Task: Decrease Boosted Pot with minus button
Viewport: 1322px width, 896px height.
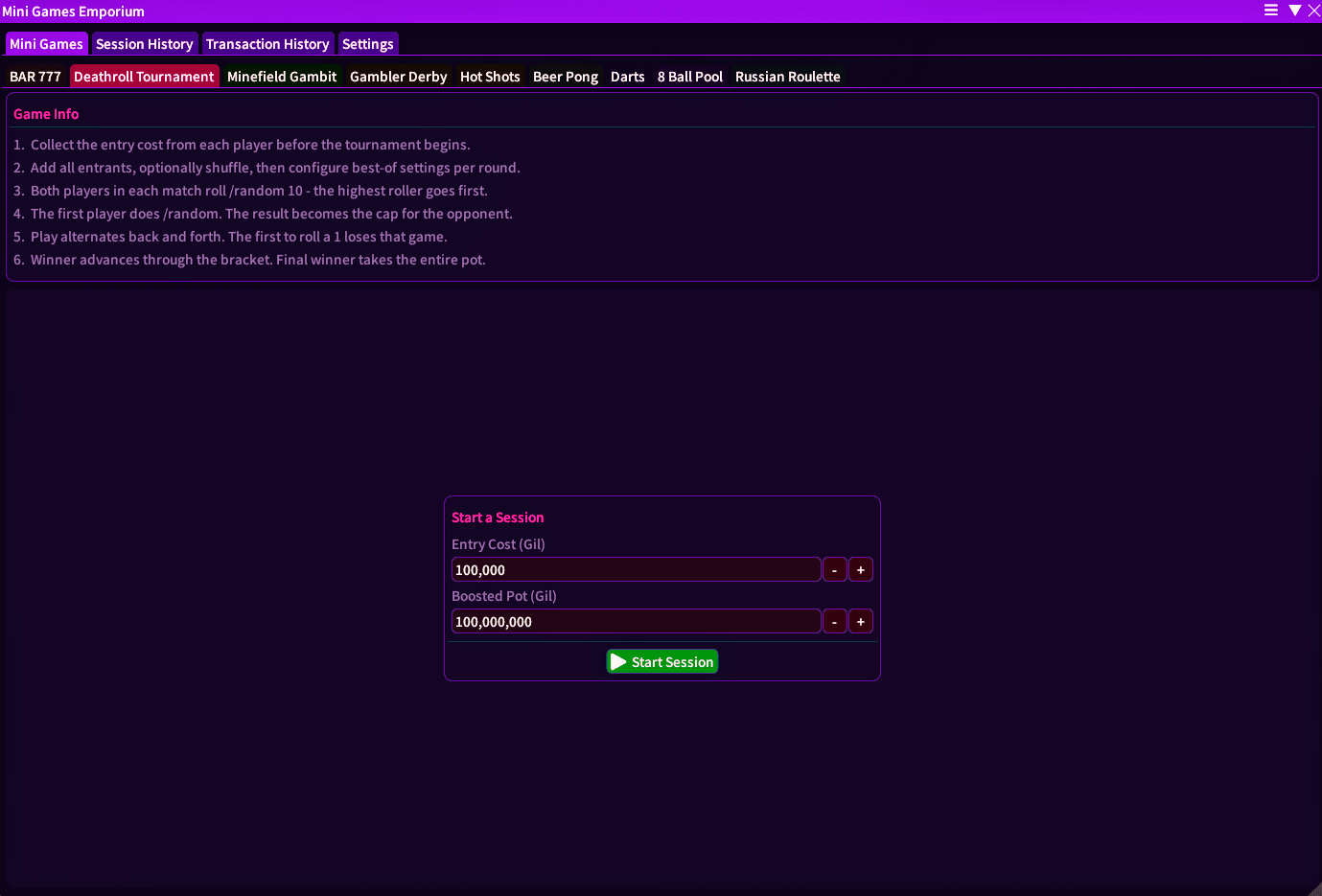Action: pos(835,622)
